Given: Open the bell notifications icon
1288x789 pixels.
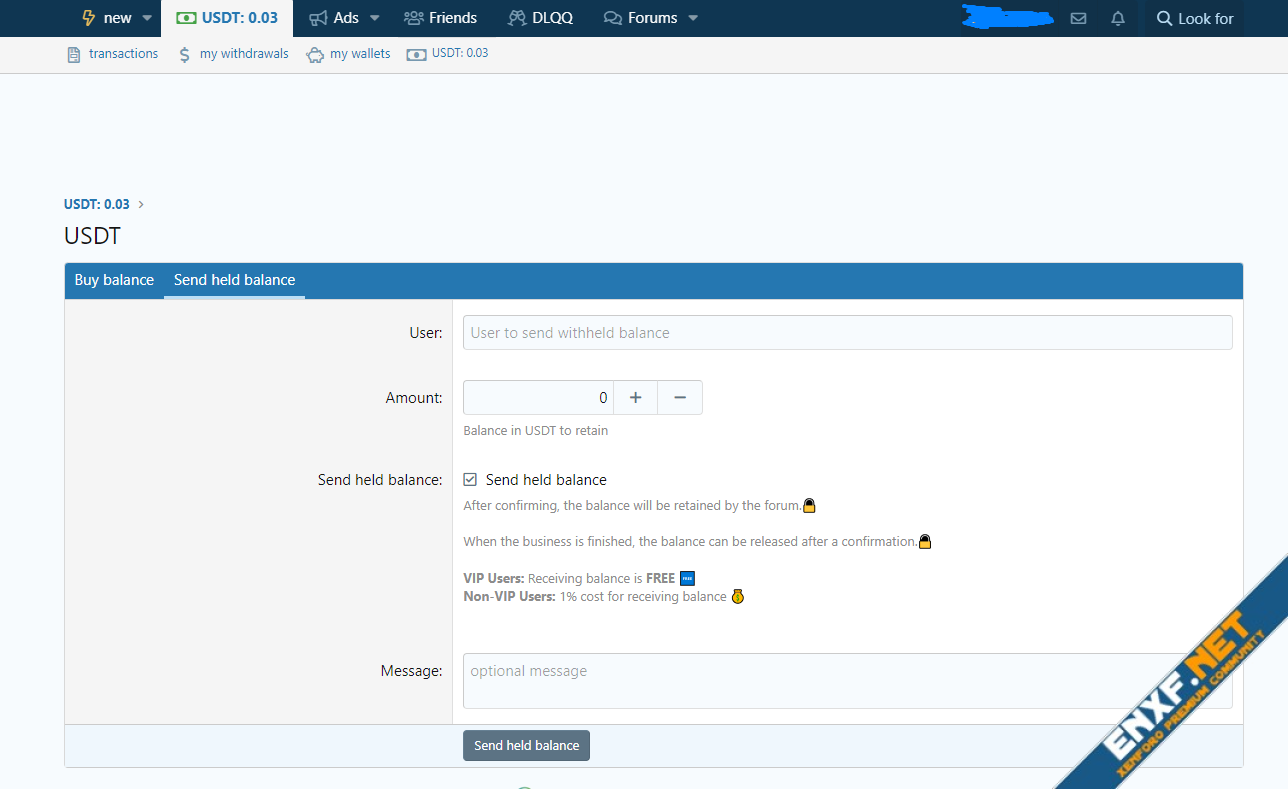Looking at the screenshot, I should pyautogui.click(x=1118, y=18).
